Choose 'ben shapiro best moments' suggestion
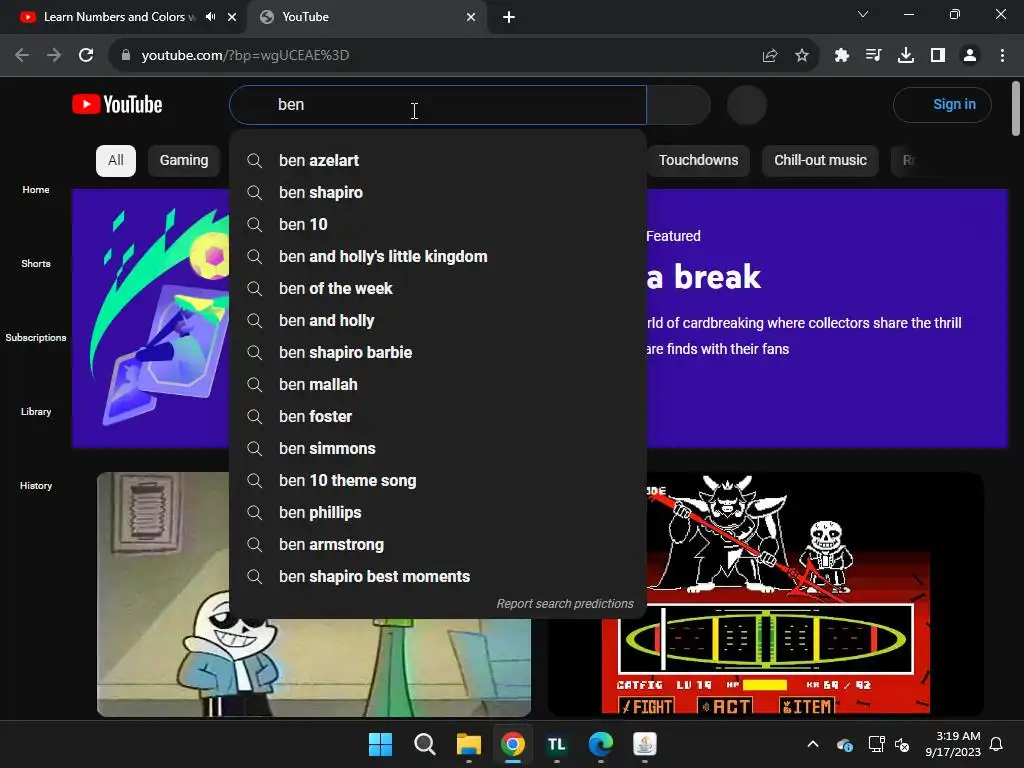Screen dimensions: 1024x768 tap(438, 577)
